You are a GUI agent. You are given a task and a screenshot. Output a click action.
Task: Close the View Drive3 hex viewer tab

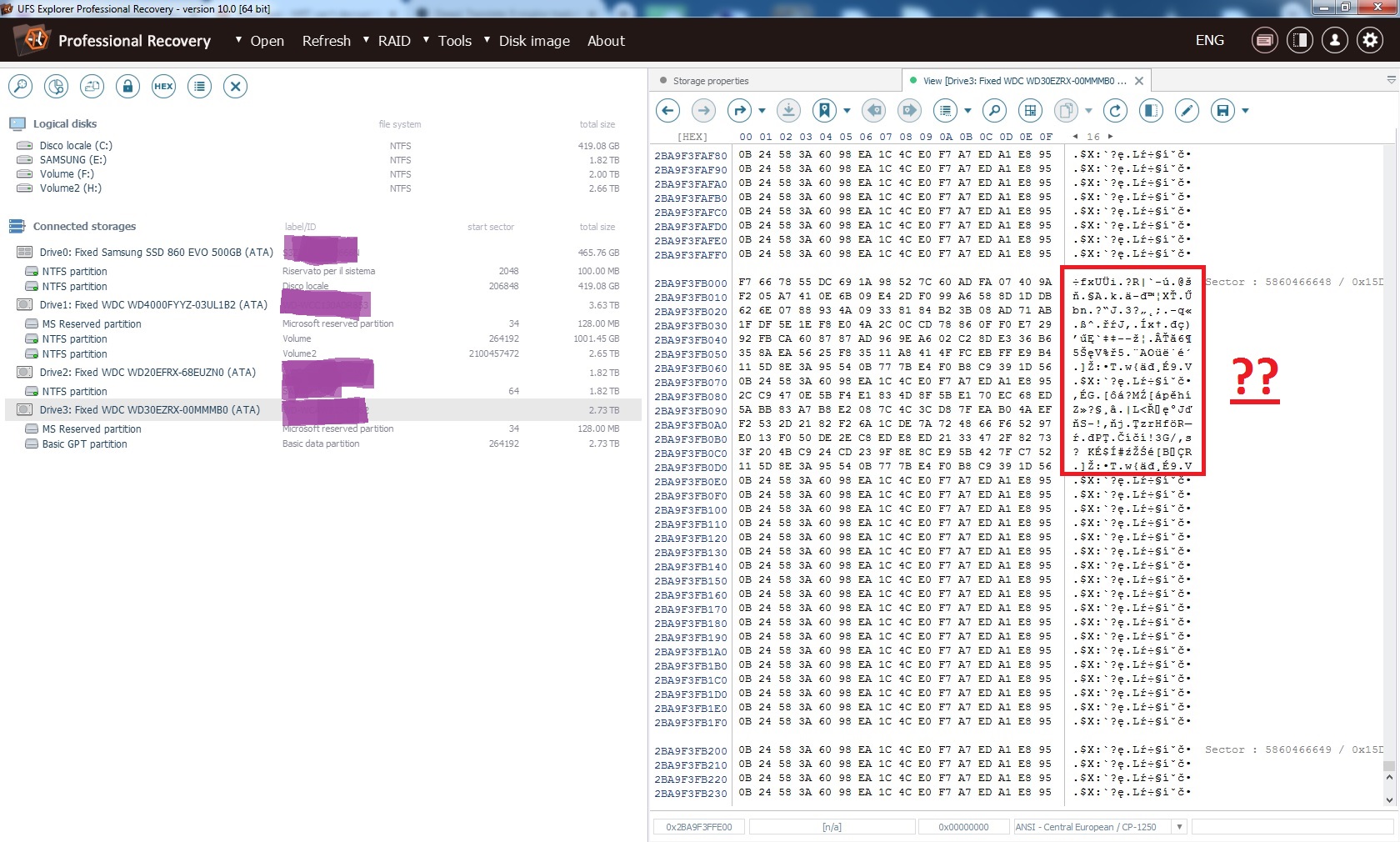(x=1139, y=81)
